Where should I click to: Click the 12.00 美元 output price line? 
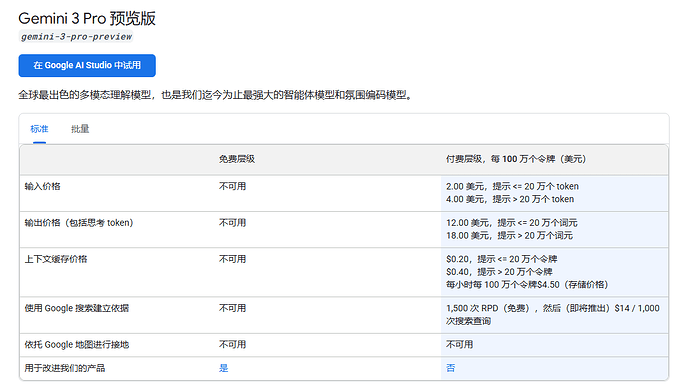(x=512, y=223)
